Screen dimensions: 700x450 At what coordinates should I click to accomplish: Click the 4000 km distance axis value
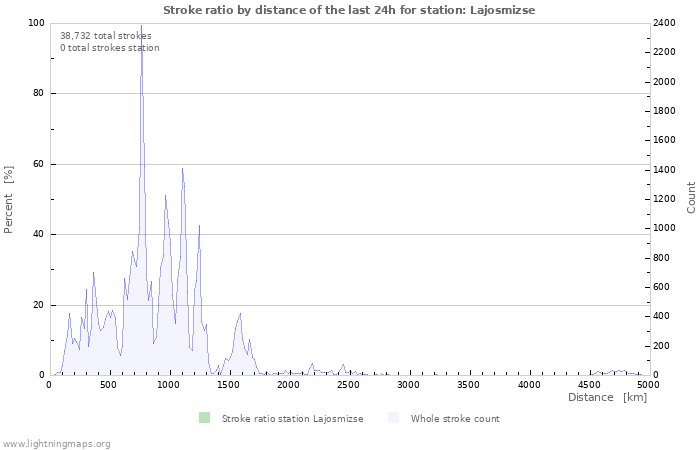click(529, 385)
